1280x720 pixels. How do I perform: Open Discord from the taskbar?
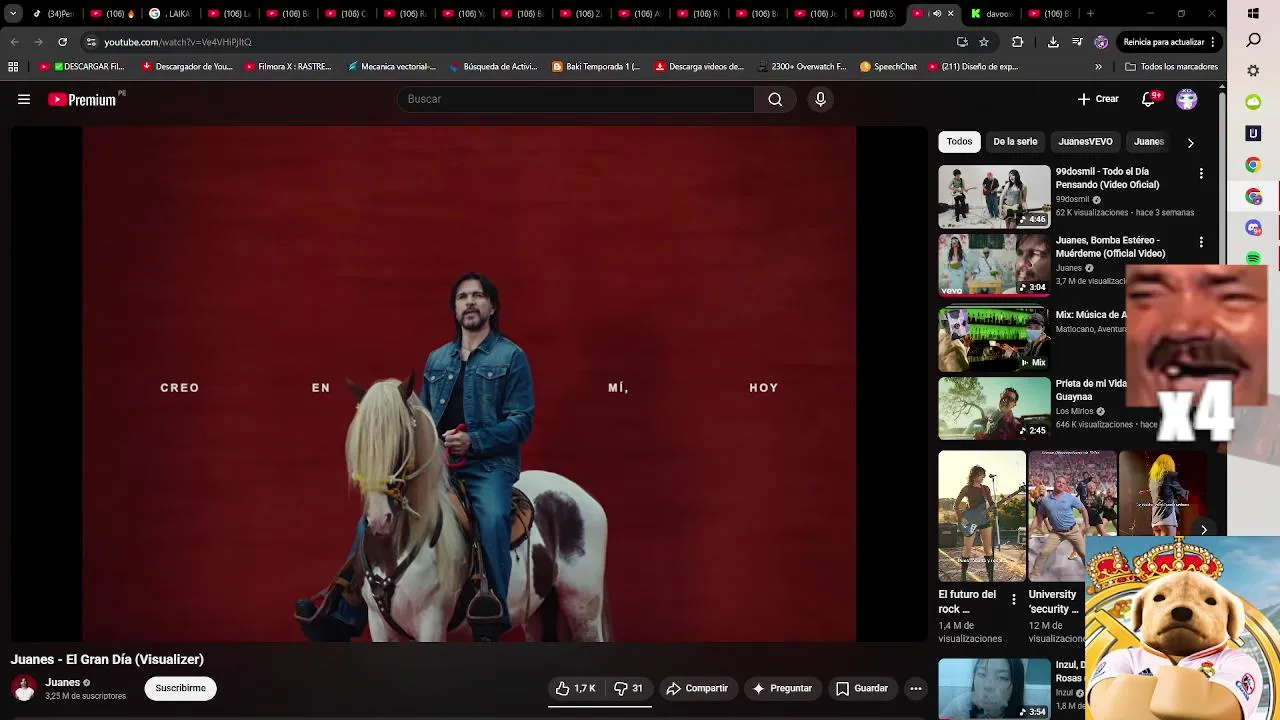pyautogui.click(x=1253, y=228)
